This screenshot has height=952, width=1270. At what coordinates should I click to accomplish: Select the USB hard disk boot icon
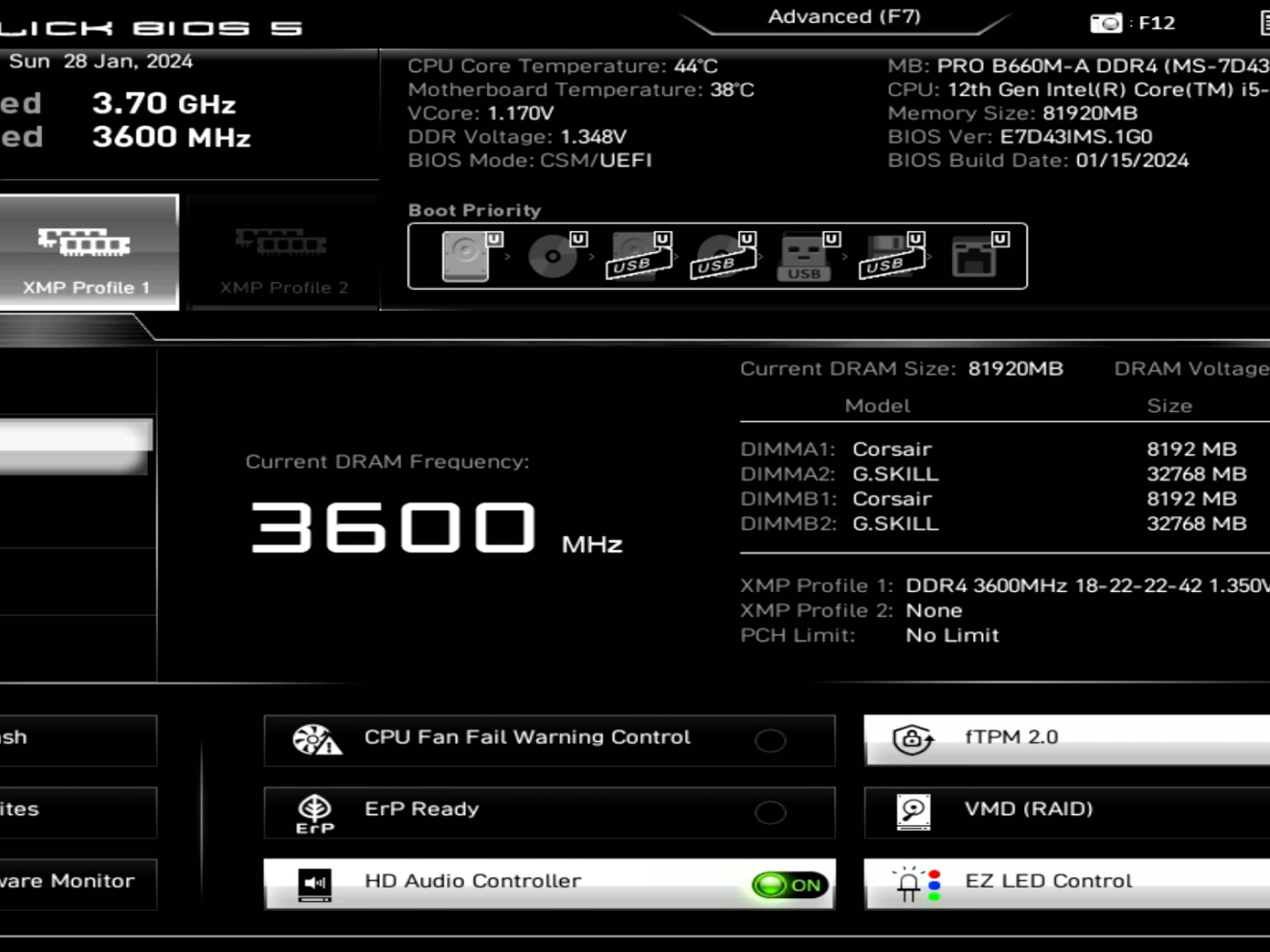pos(639,256)
